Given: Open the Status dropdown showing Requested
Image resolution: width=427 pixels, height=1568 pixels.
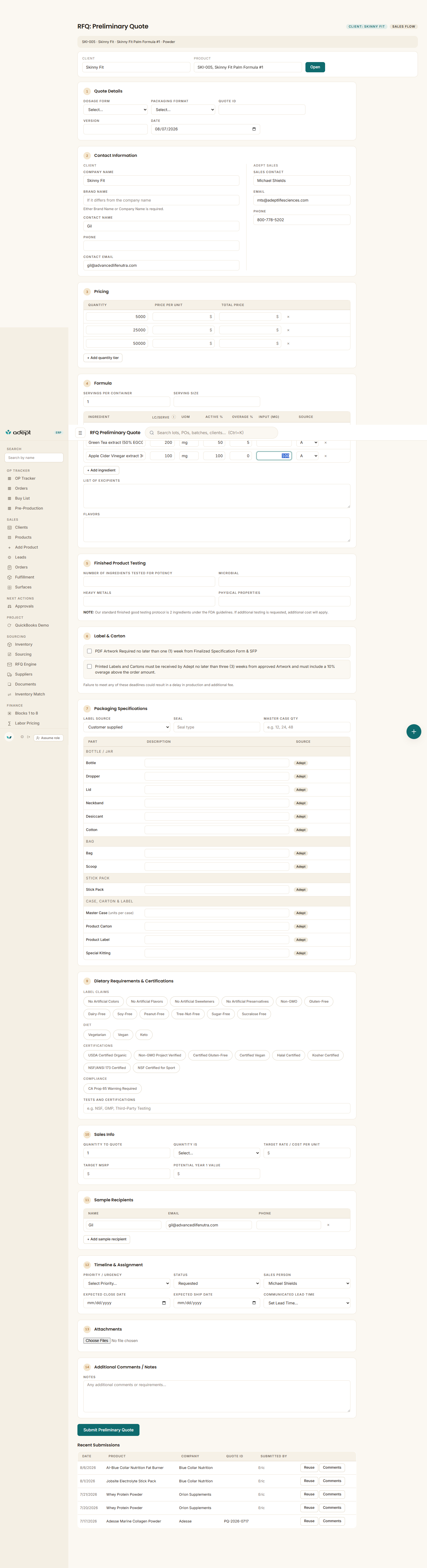Looking at the screenshot, I should pyautogui.click(x=217, y=1283).
